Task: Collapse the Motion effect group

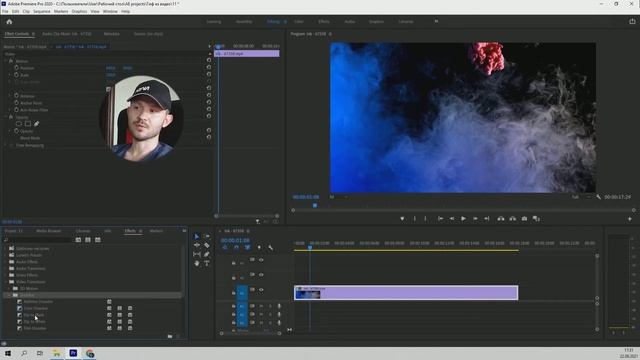Action: (x=6, y=61)
